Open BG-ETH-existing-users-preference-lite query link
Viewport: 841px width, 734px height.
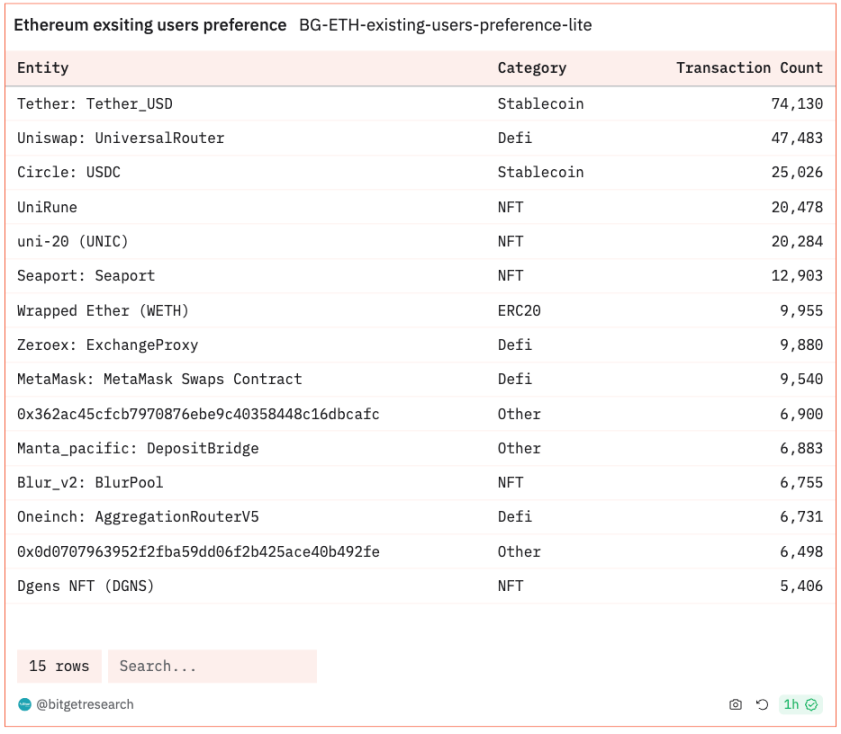(x=445, y=25)
